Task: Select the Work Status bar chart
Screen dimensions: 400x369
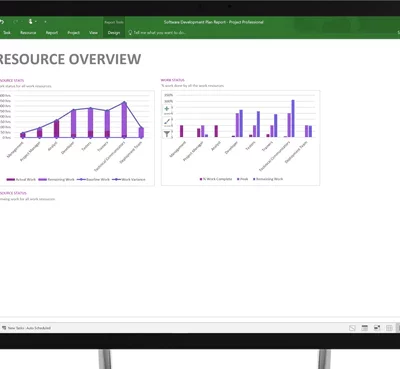Action: tap(240, 138)
